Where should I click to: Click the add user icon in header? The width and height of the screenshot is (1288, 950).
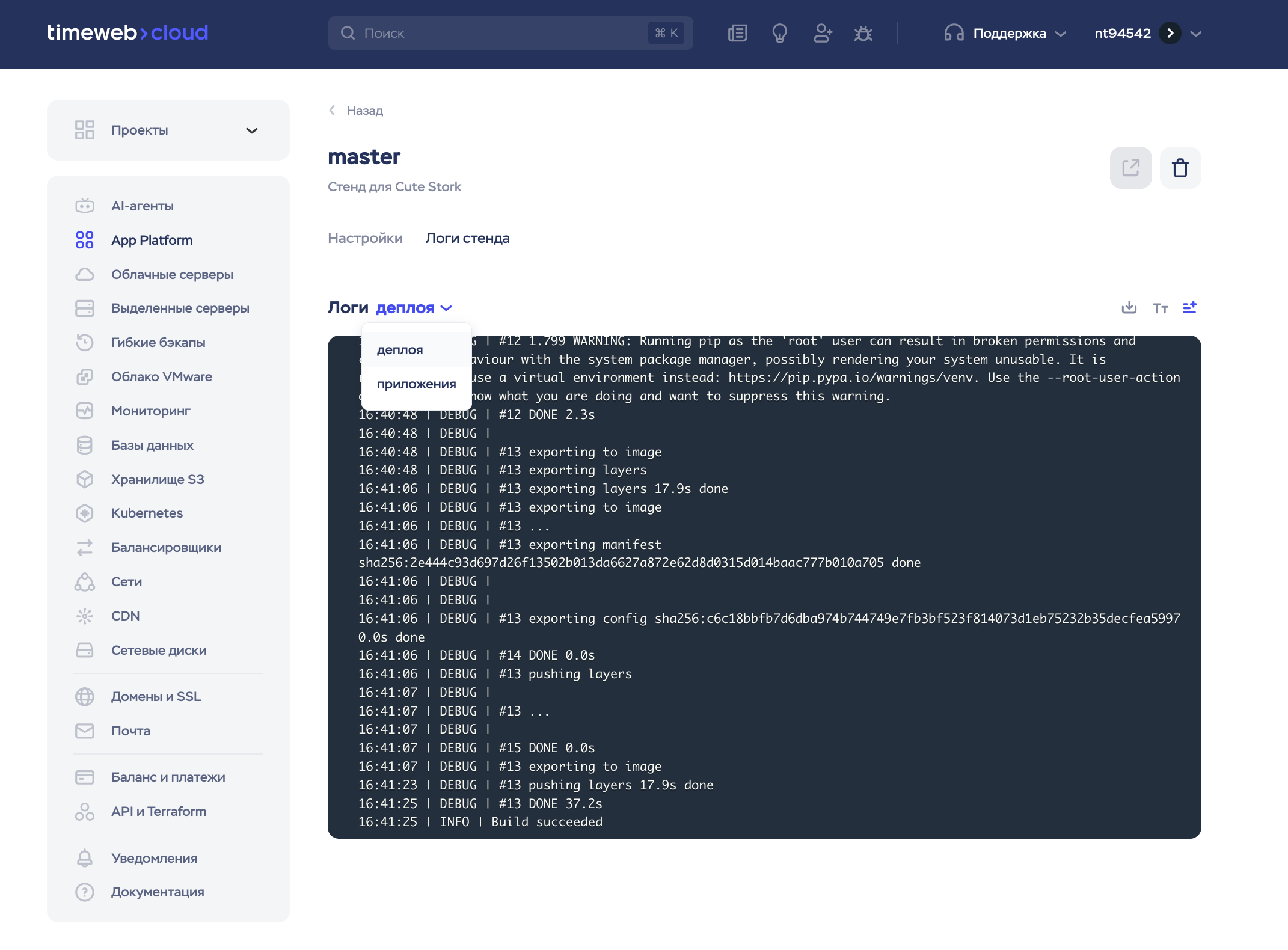point(822,33)
